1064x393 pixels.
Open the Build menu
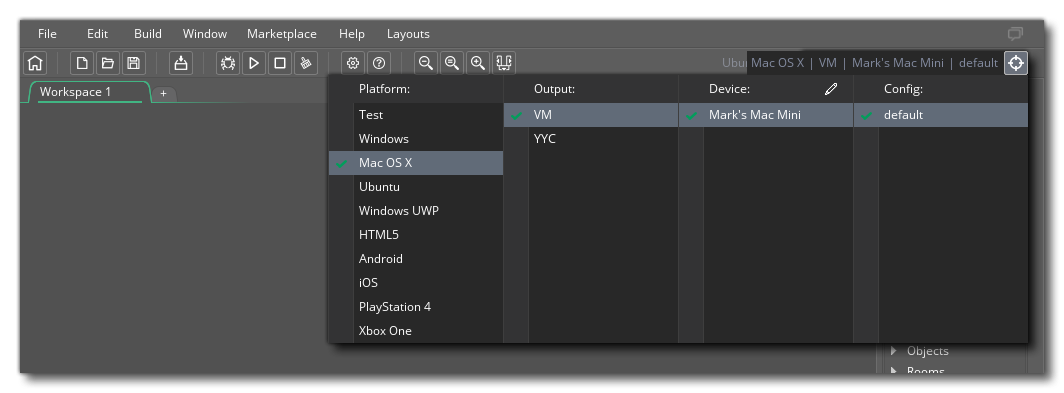point(148,33)
